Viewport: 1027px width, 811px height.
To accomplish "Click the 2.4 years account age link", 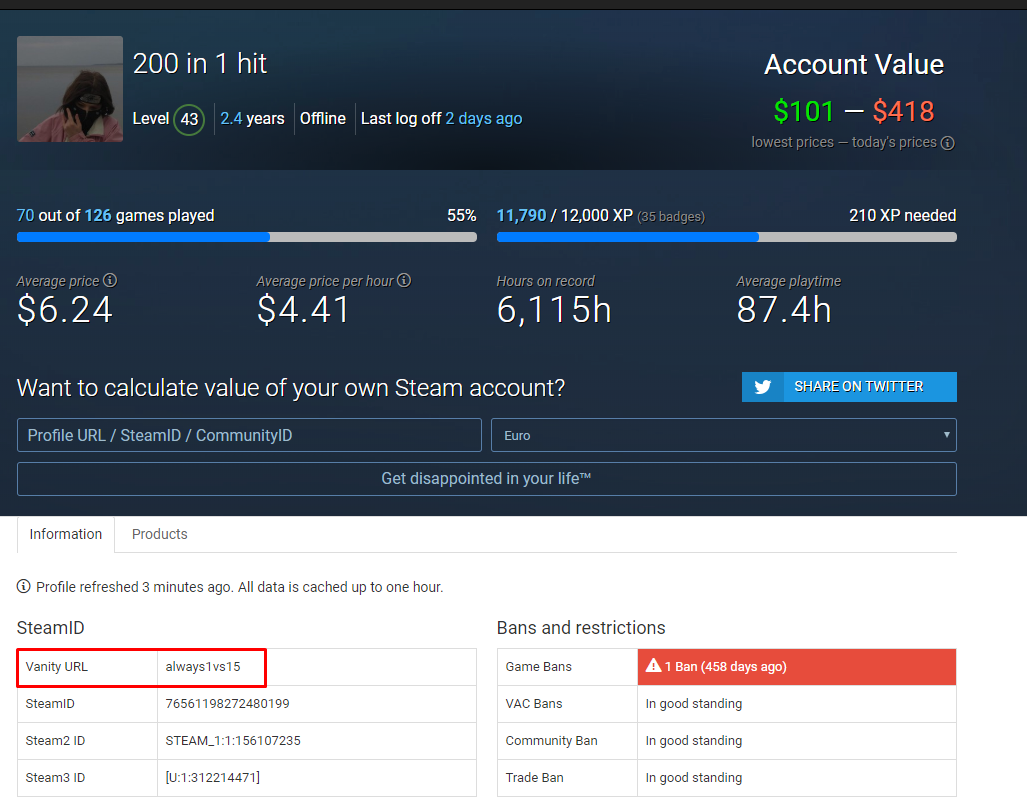I will 231,119.
